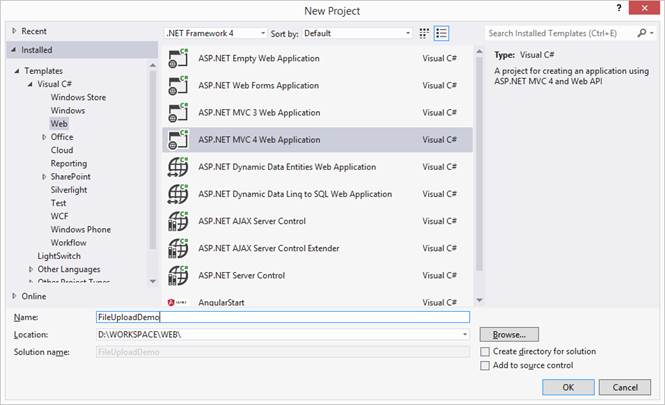
Task: Click the Browse button
Action: tap(509, 334)
